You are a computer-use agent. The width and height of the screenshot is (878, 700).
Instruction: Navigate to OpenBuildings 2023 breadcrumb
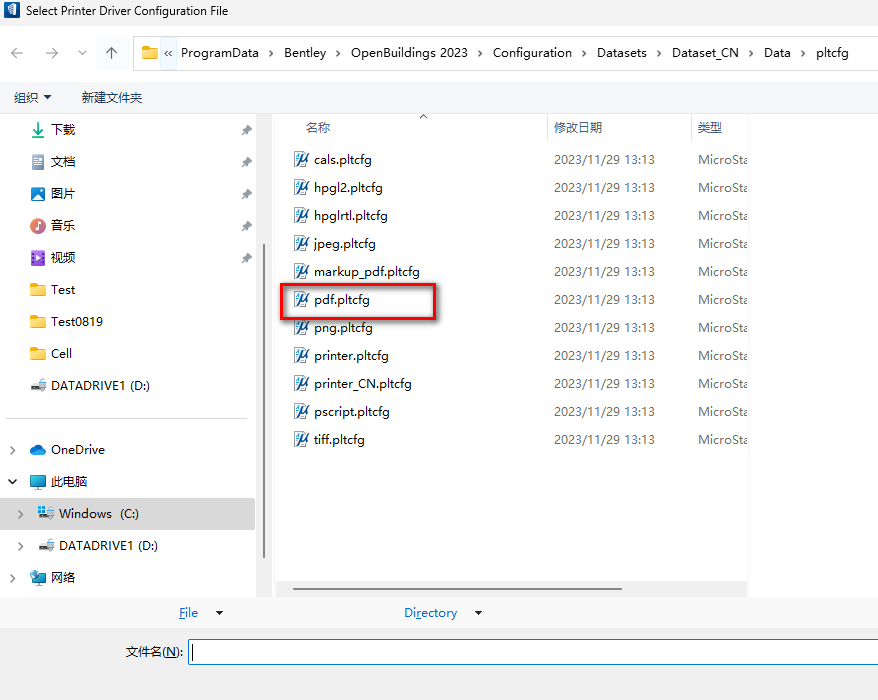coord(409,53)
